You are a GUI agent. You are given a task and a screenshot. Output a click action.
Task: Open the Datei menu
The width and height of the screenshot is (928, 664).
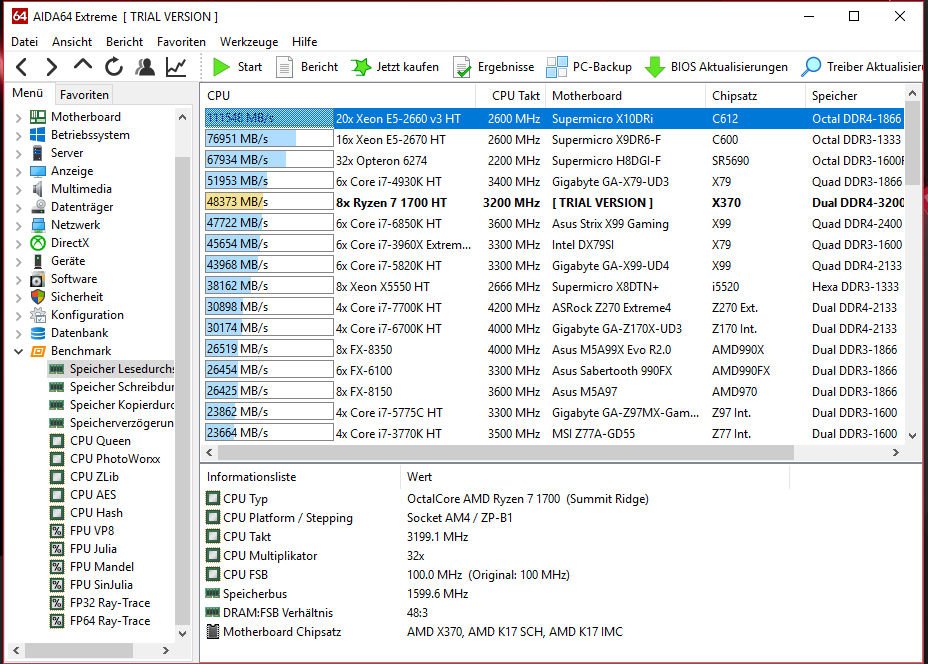click(24, 41)
